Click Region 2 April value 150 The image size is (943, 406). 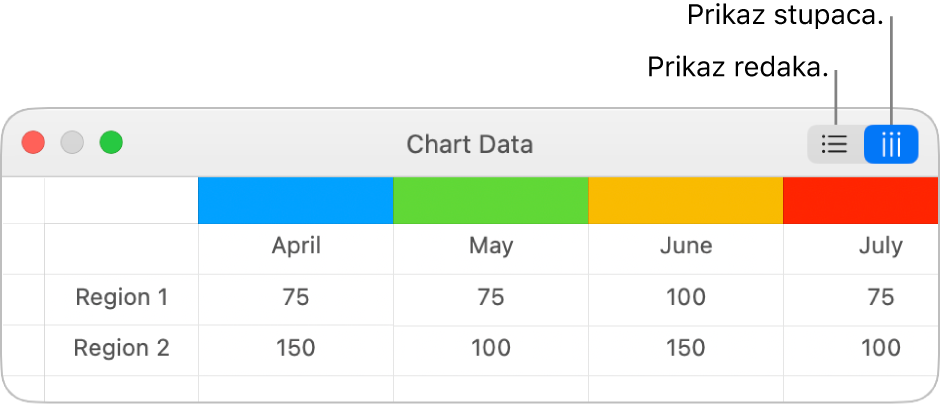point(296,348)
